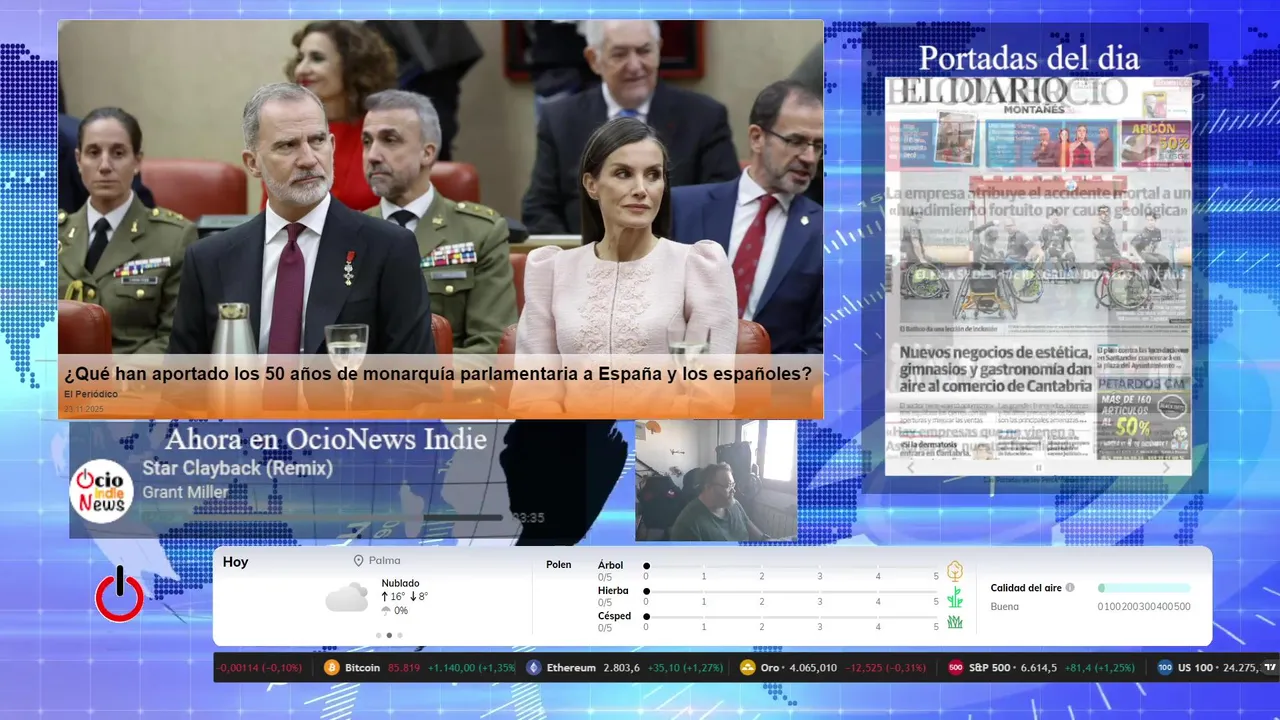Click the Ethereum price 2.803,6
1280x720 pixels.
coord(621,668)
